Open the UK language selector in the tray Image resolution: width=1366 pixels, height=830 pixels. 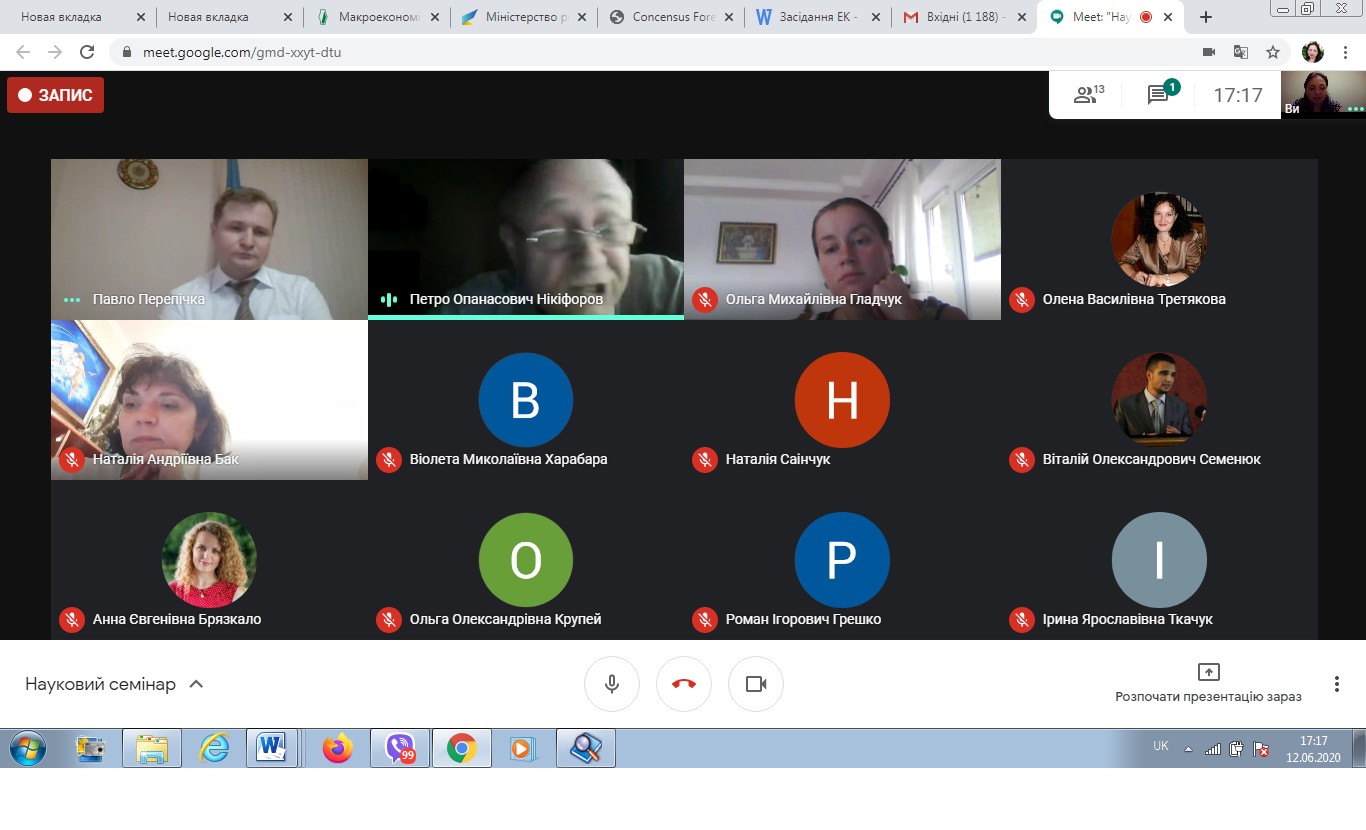(1160, 746)
